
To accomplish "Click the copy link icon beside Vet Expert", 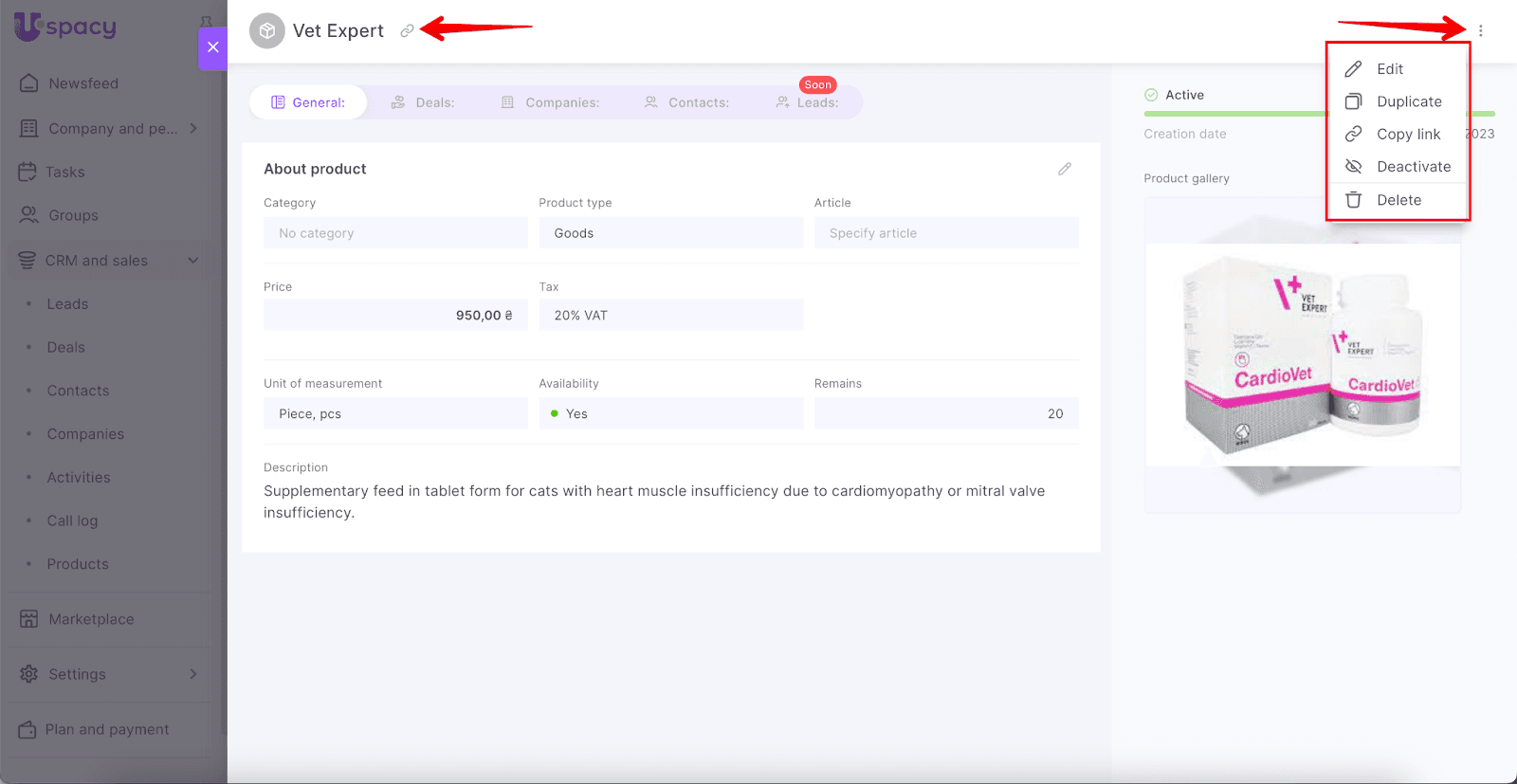I will pyautogui.click(x=407, y=31).
